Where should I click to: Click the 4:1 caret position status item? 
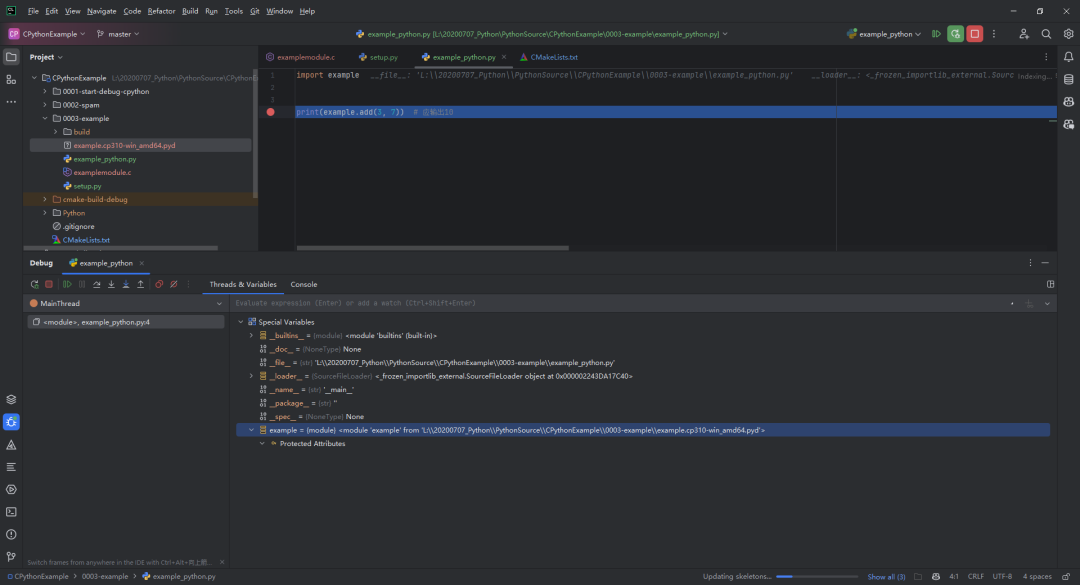pos(953,577)
